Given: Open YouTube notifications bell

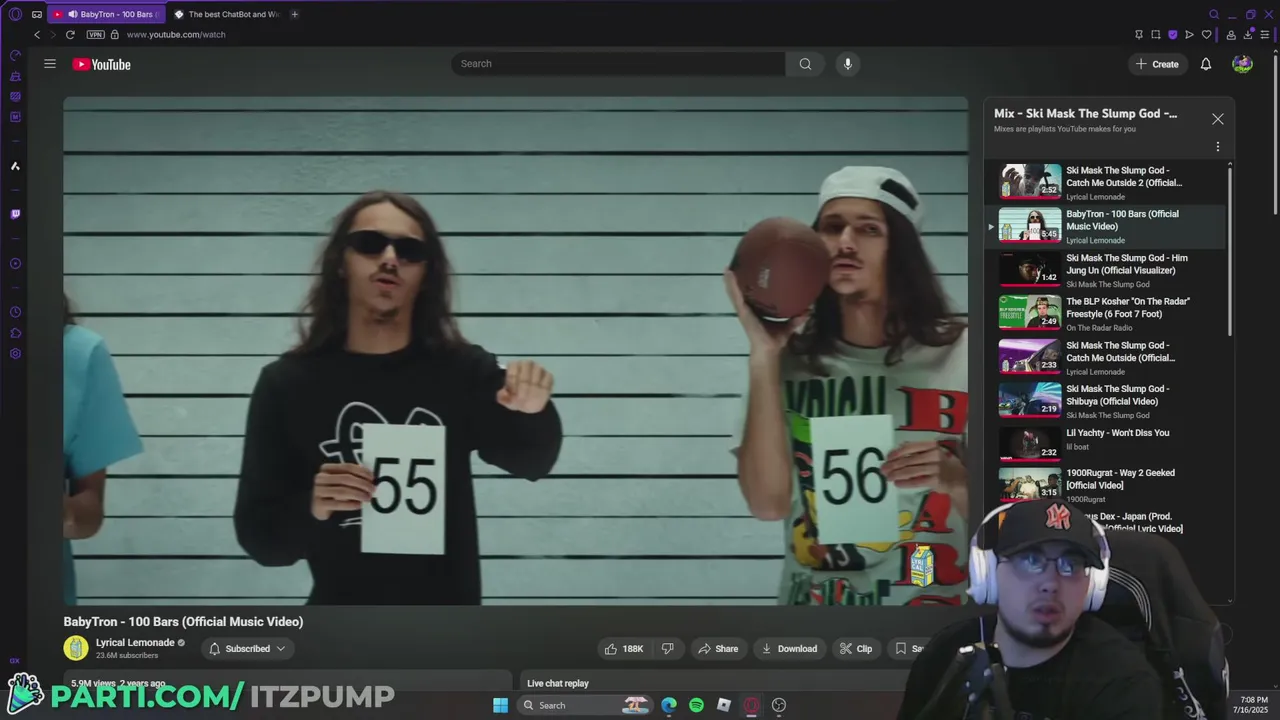Looking at the screenshot, I should (x=1206, y=64).
